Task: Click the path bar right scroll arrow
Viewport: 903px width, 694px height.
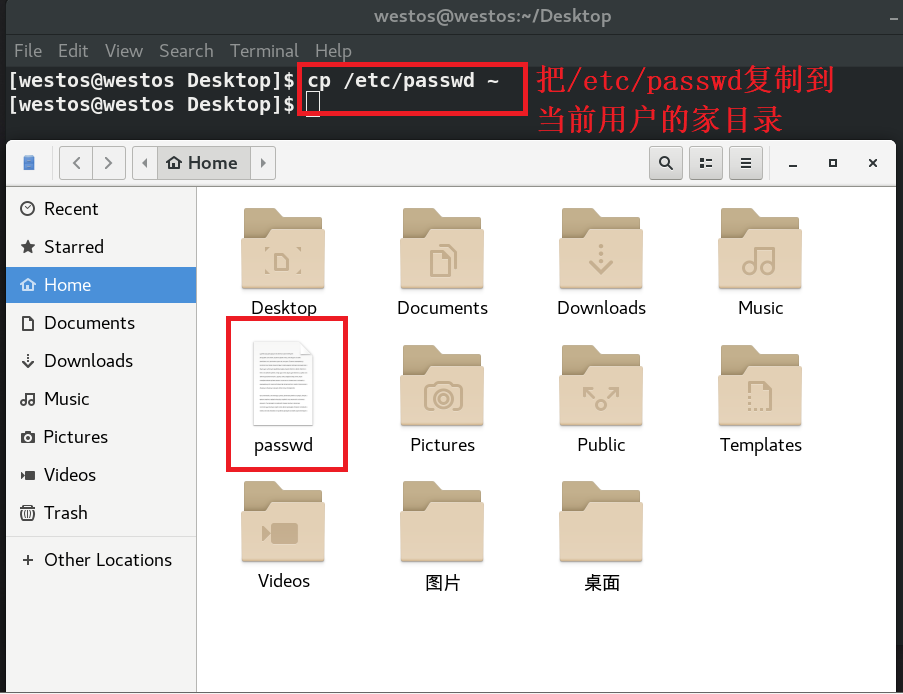Action: (263, 163)
